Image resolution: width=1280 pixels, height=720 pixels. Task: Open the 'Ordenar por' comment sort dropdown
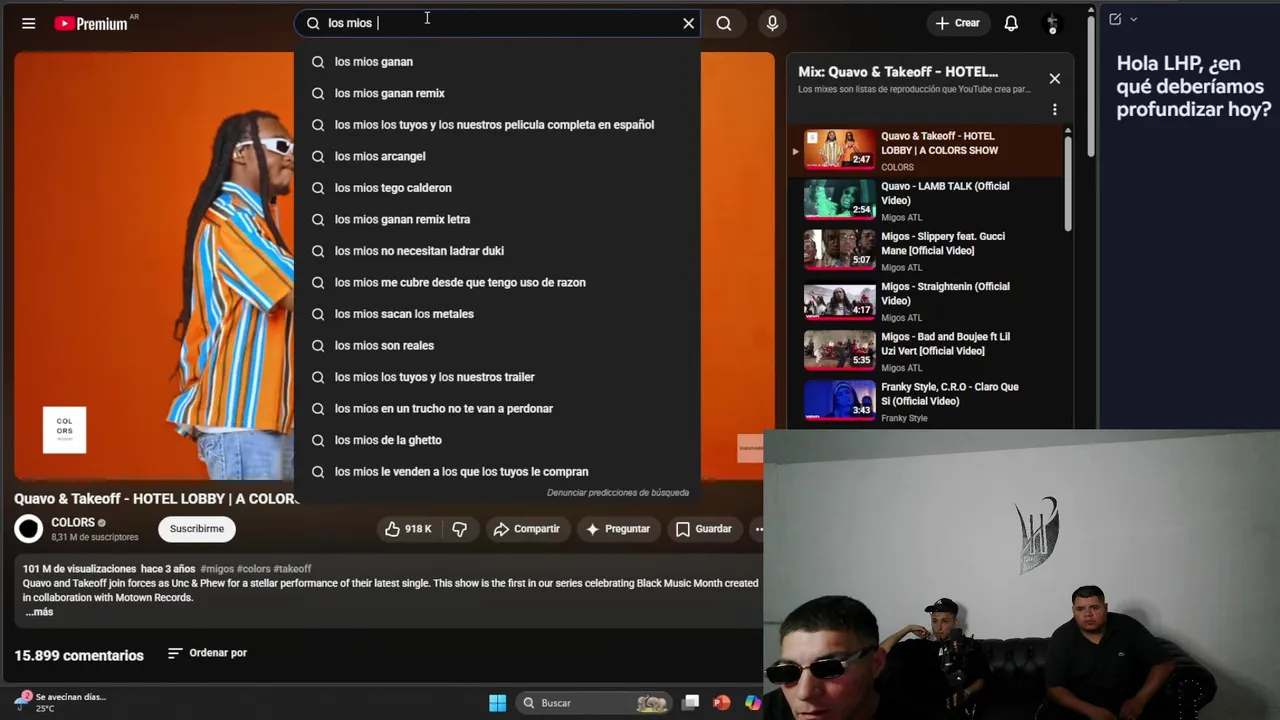(x=207, y=653)
